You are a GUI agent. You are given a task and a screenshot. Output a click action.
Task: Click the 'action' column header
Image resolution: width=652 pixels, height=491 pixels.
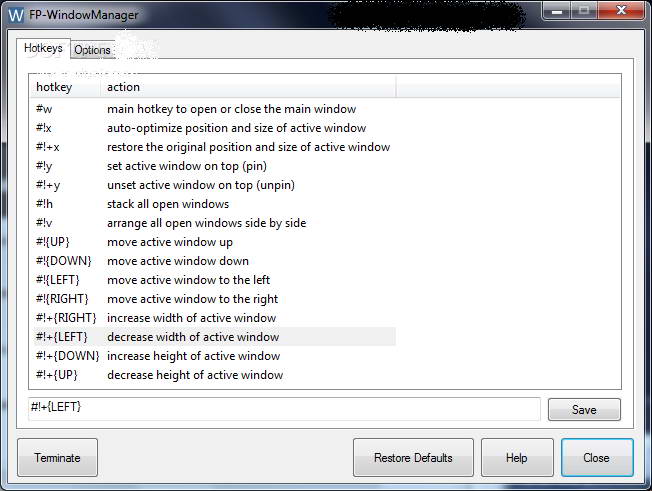(x=248, y=87)
